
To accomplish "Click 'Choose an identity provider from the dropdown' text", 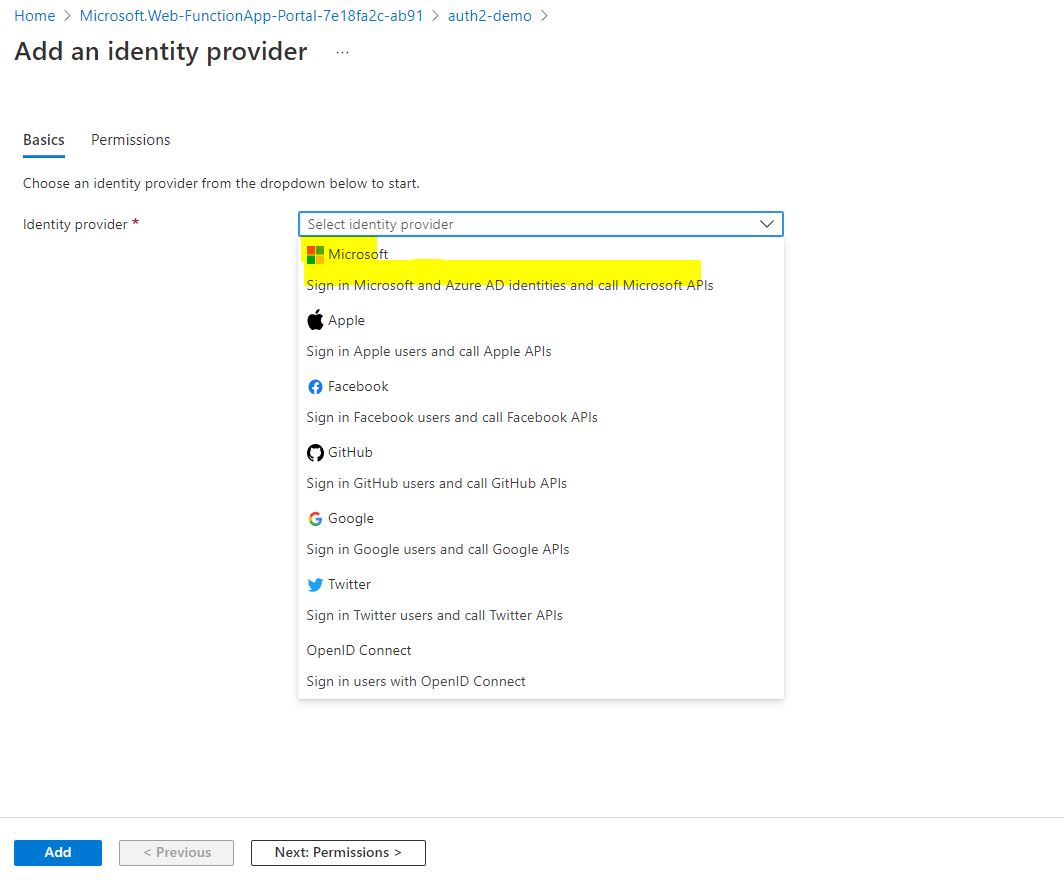I will (x=221, y=183).
